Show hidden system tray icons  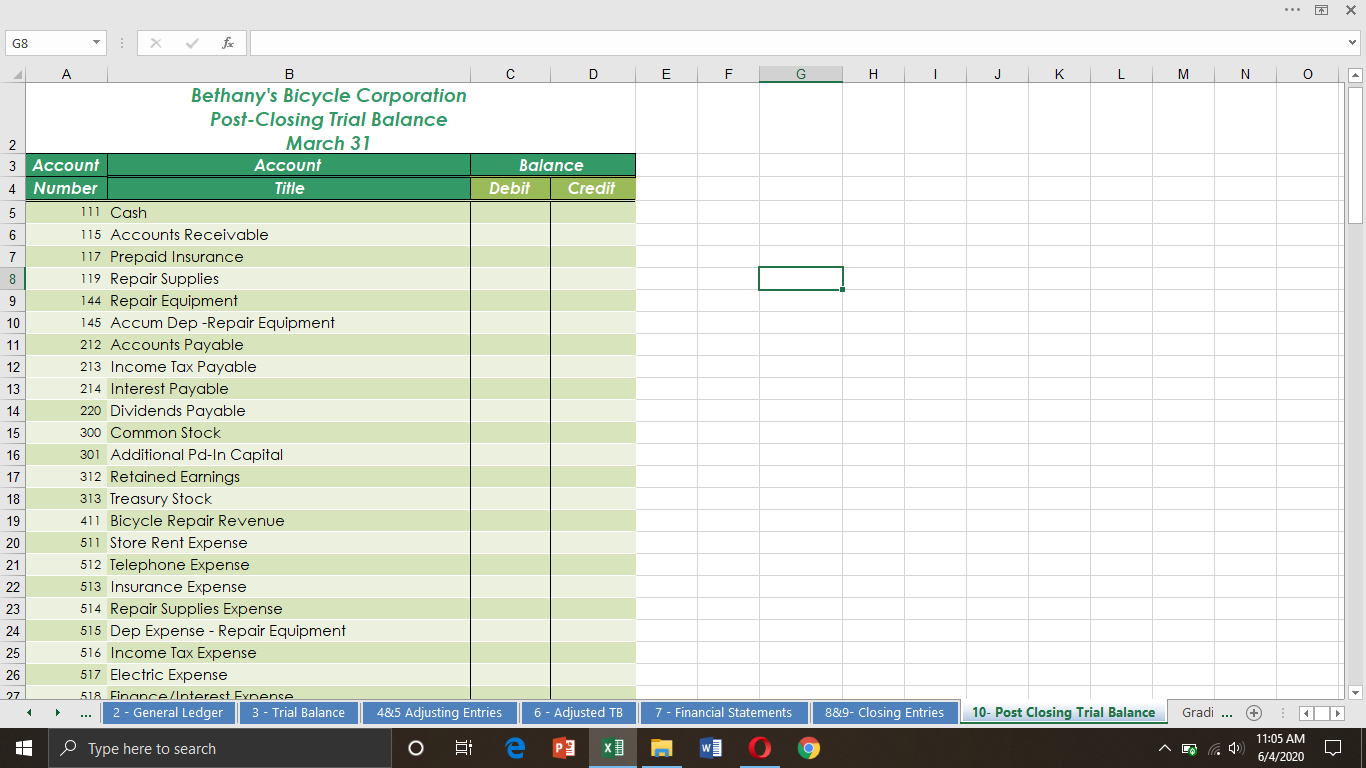1164,749
